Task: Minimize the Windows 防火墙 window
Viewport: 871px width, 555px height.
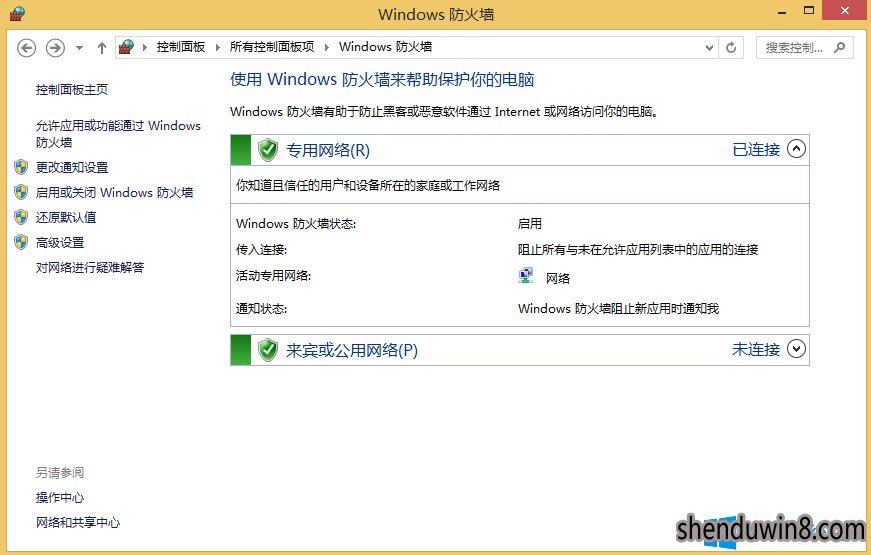Action: (x=782, y=11)
